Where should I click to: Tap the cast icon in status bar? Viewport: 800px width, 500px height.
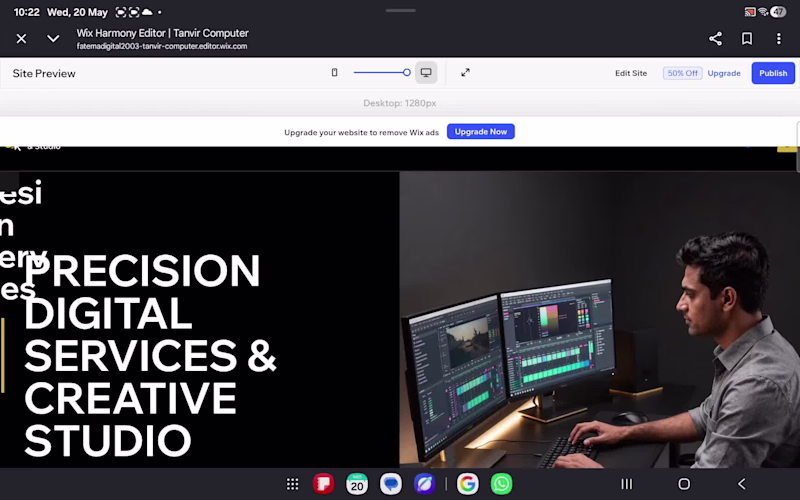point(750,12)
